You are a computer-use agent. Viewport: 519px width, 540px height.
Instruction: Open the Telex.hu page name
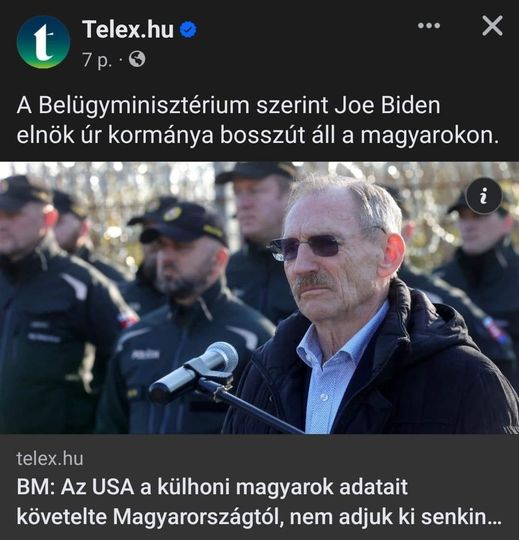(x=128, y=29)
